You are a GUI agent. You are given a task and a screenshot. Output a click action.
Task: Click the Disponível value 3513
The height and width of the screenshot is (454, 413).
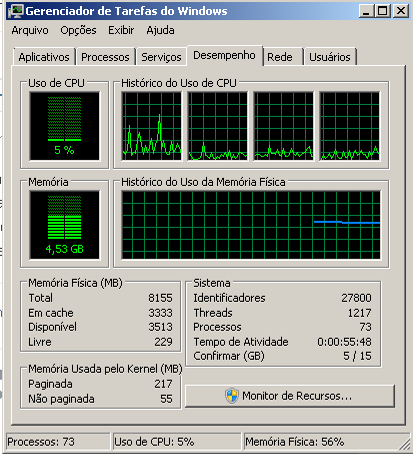[x=160, y=327]
